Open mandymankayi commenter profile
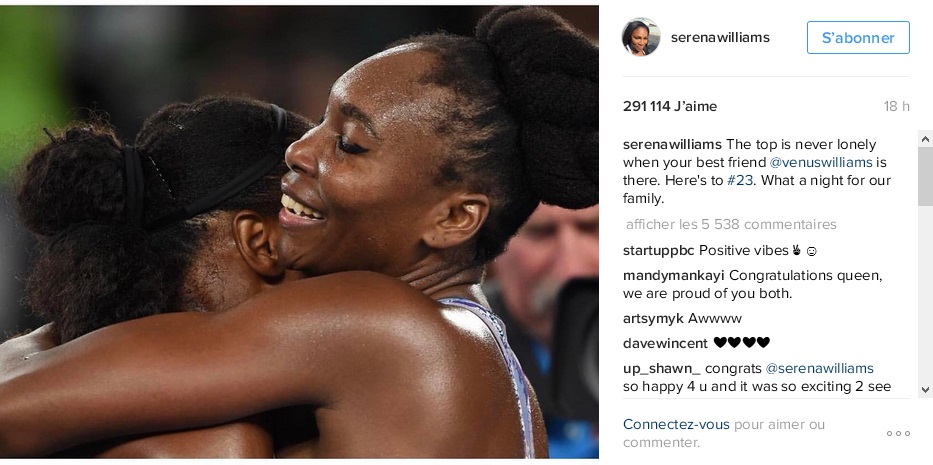 [674, 276]
